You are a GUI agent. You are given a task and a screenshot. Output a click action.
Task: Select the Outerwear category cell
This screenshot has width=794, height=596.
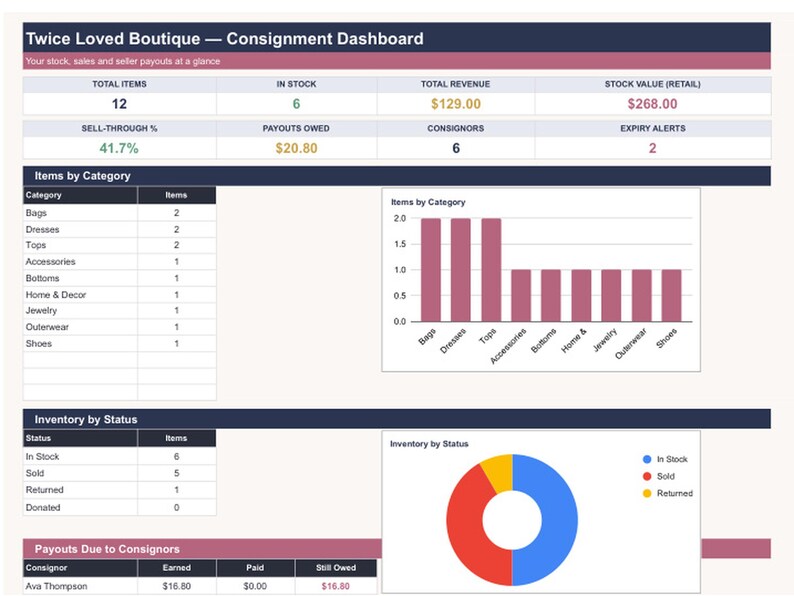pos(80,327)
